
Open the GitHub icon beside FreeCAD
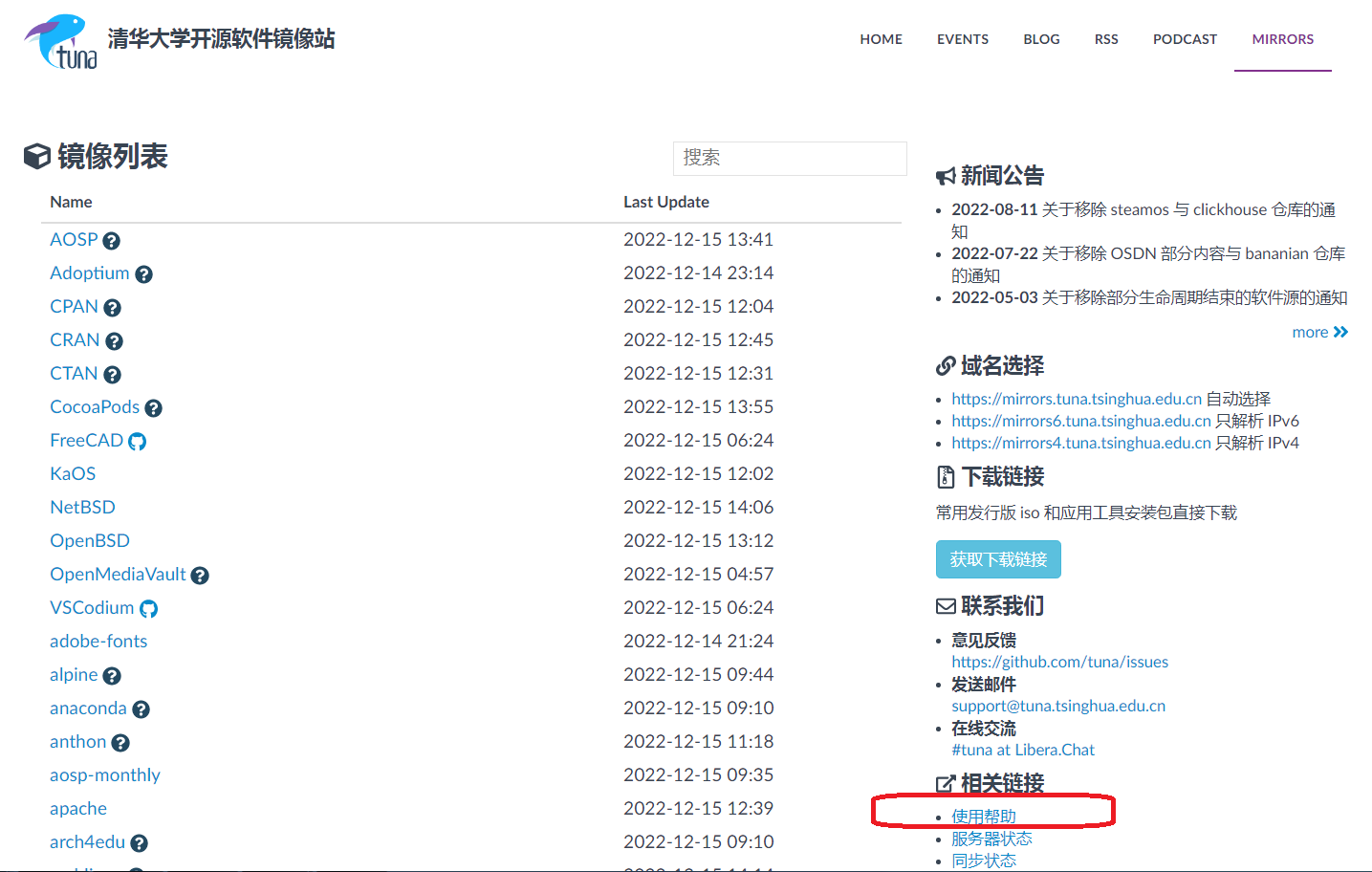(137, 442)
